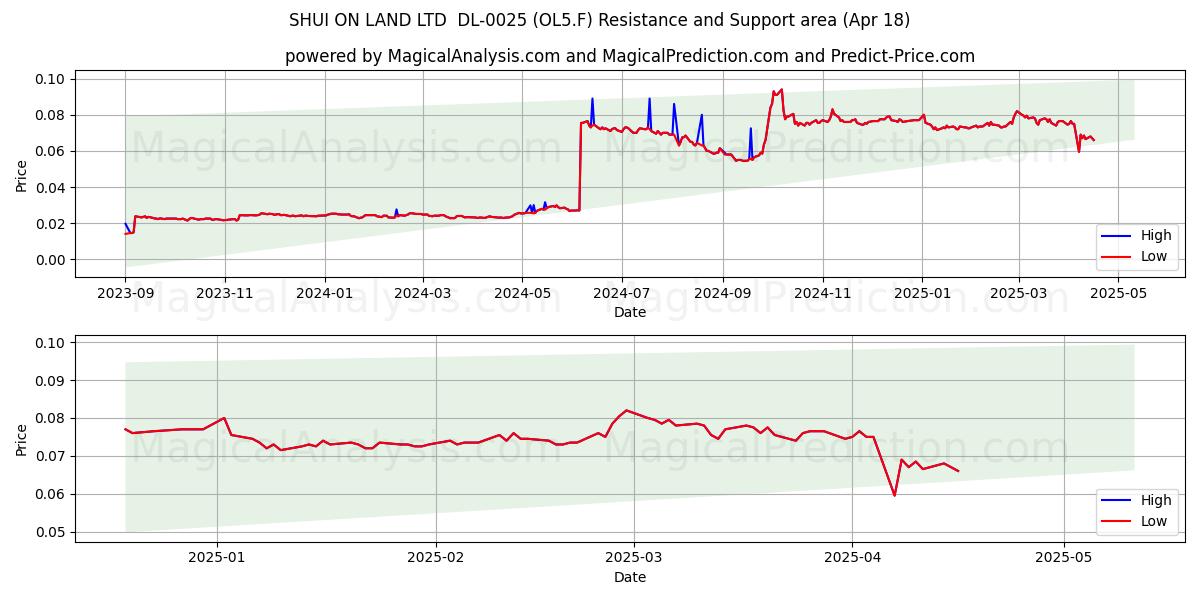
Task: Click the SHUI ON LAND LTD chart title
Action: [599, 20]
